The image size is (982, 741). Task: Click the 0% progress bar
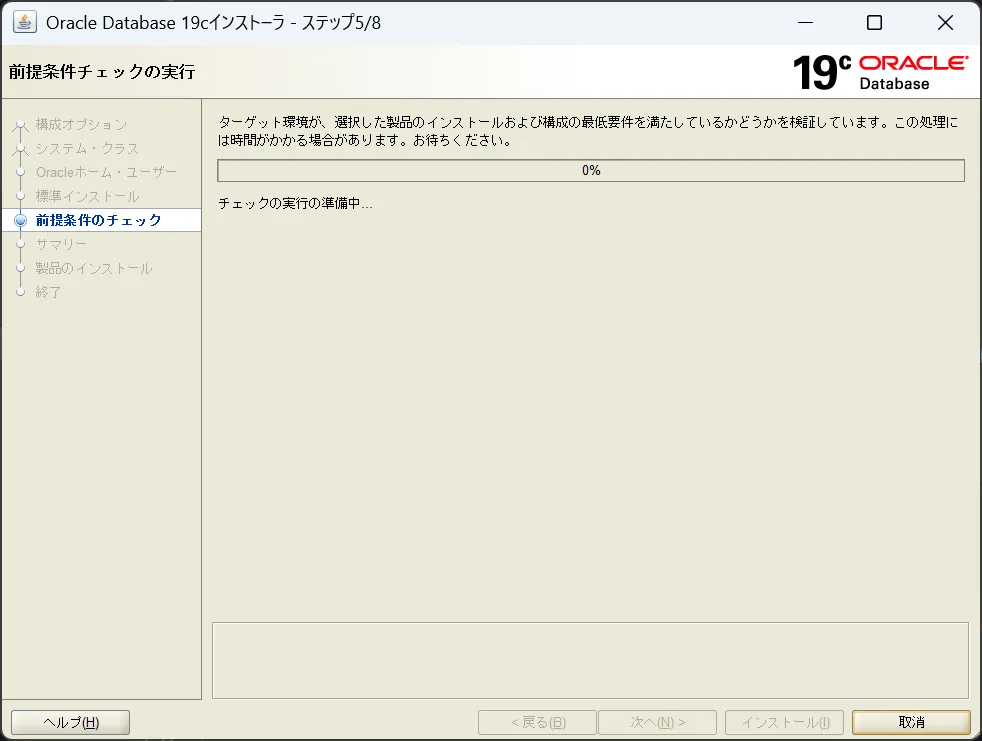[591, 170]
